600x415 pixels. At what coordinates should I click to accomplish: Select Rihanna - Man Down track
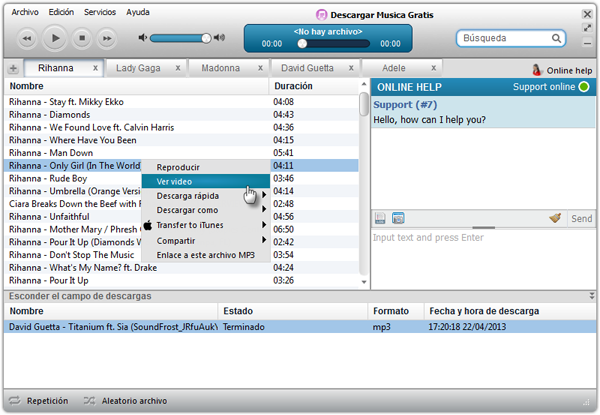tap(181, 153)
